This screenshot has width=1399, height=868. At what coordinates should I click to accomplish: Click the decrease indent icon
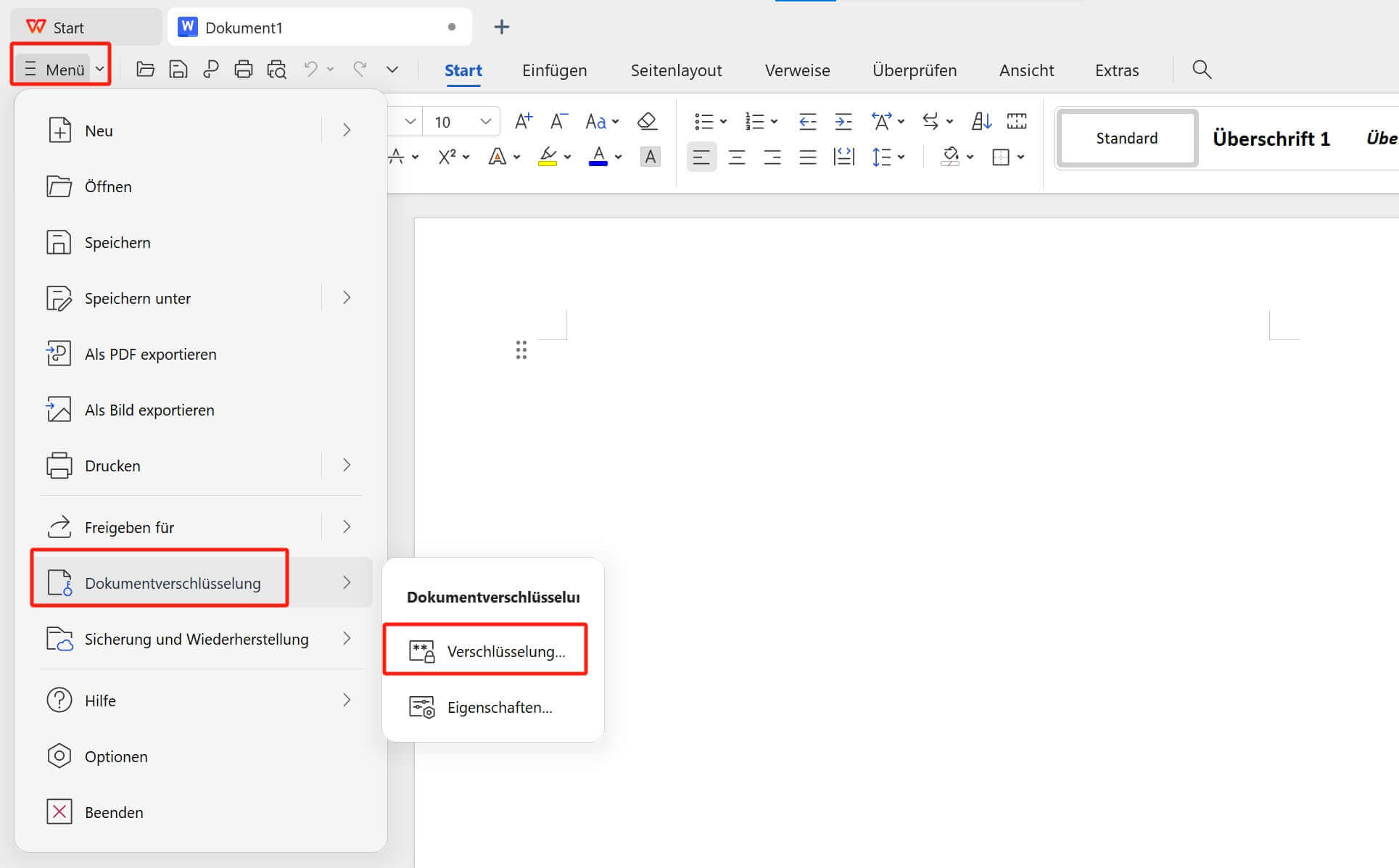807,121
